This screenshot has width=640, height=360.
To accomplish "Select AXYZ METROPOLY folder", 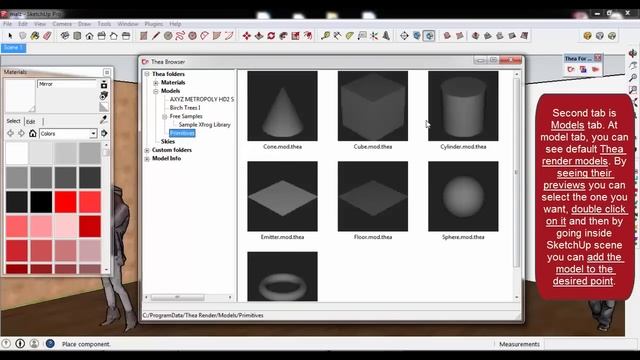I will pos(202,99).
